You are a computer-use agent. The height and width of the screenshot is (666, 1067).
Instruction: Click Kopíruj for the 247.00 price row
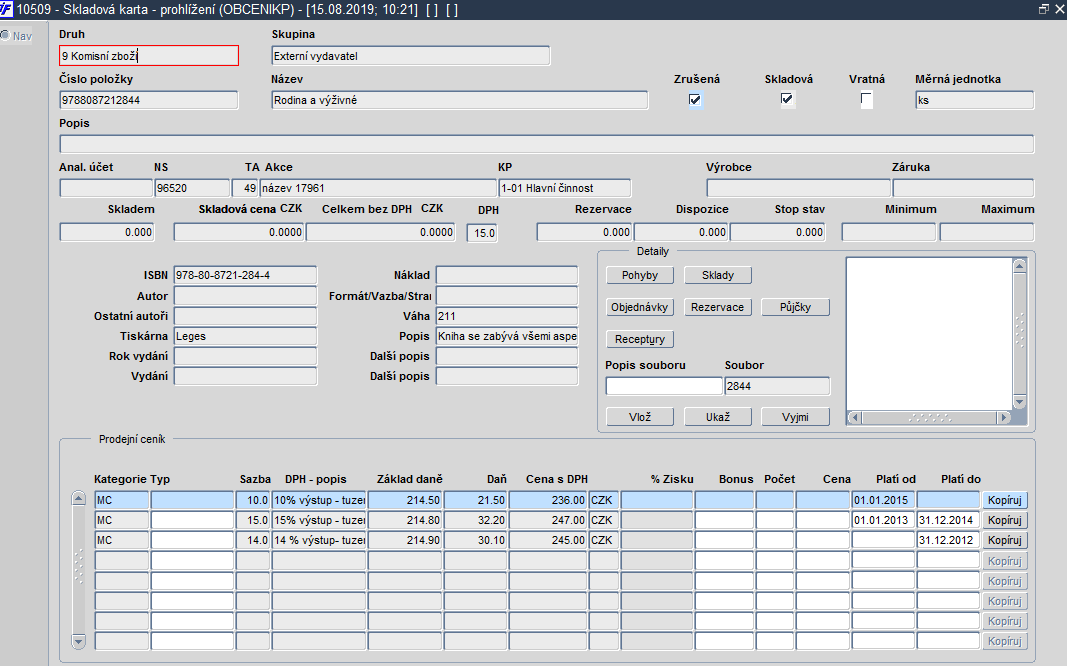1004,520
